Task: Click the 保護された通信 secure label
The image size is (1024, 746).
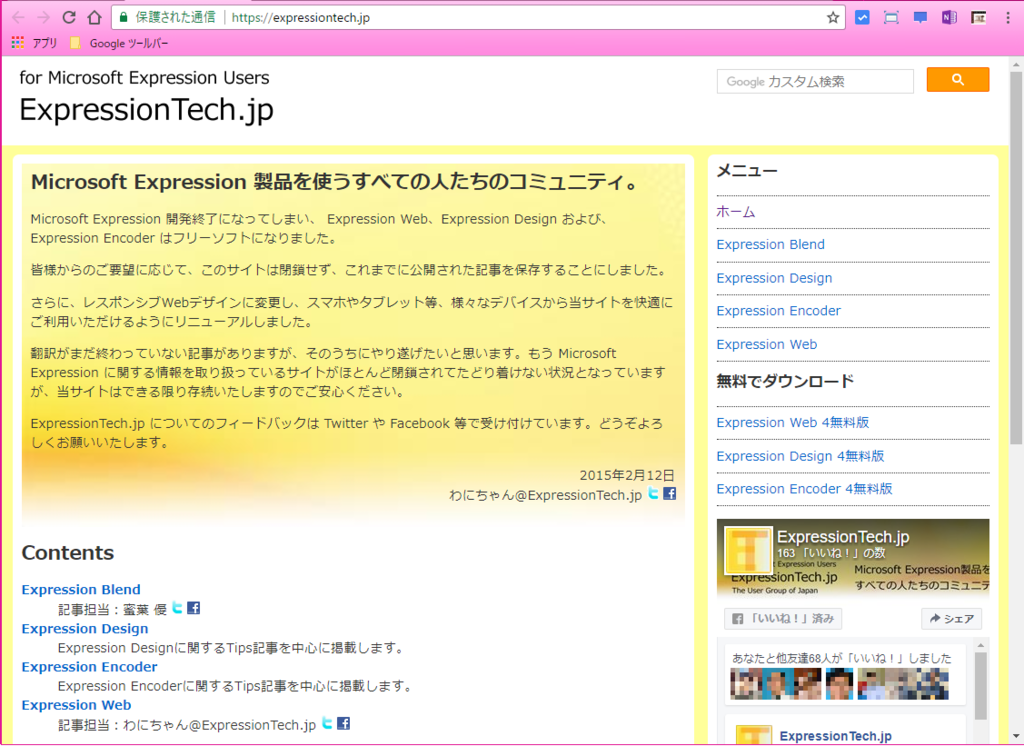Action: point(175,18)
